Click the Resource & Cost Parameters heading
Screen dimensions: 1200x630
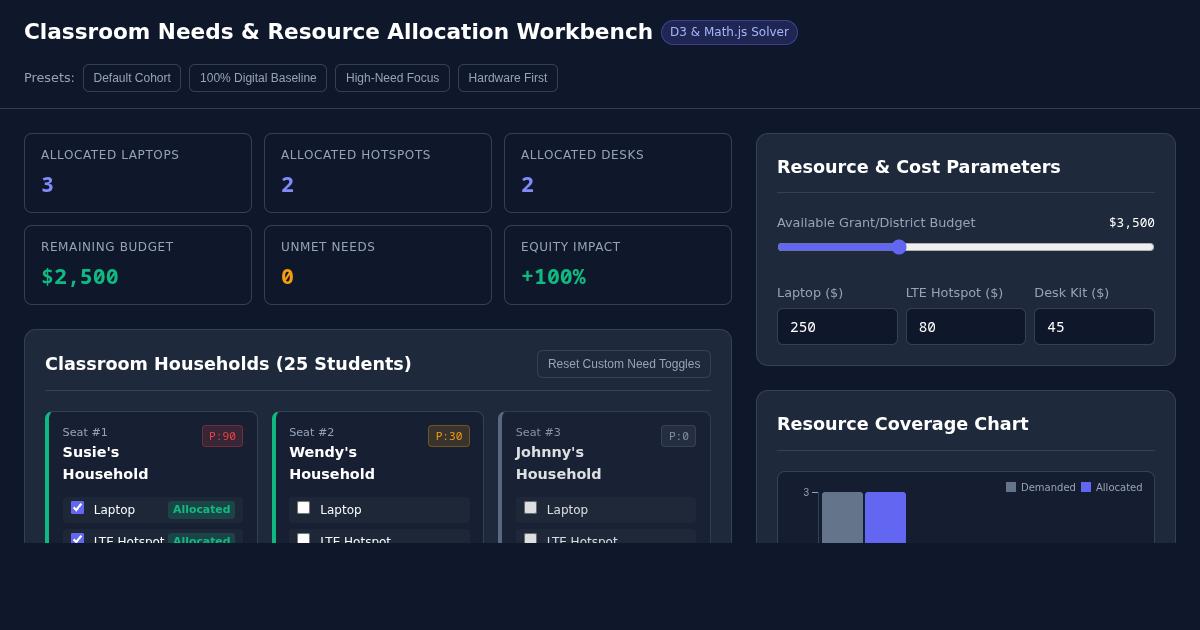click(918, 167)
